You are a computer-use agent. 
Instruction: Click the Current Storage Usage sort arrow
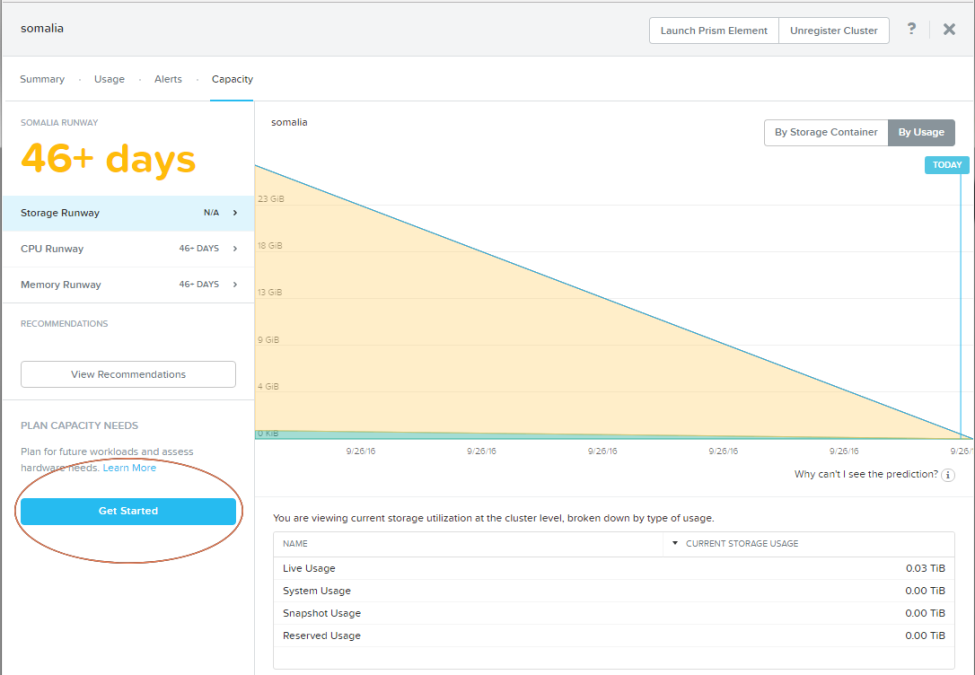675,543
